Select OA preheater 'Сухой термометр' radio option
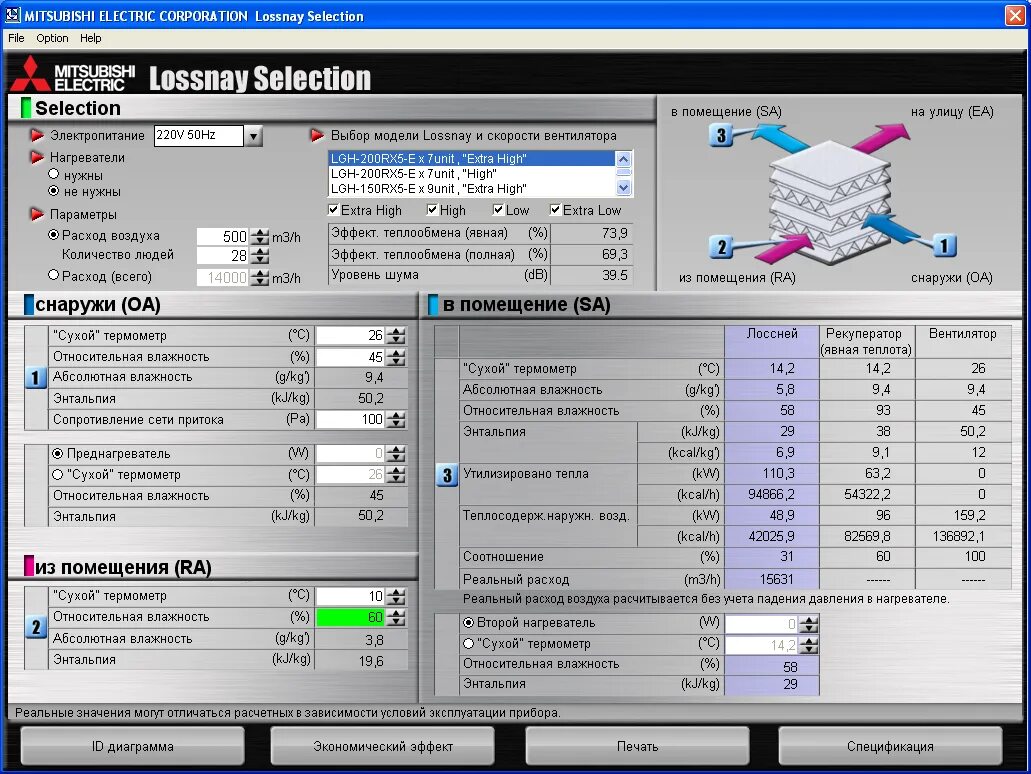 click(58, 474)
